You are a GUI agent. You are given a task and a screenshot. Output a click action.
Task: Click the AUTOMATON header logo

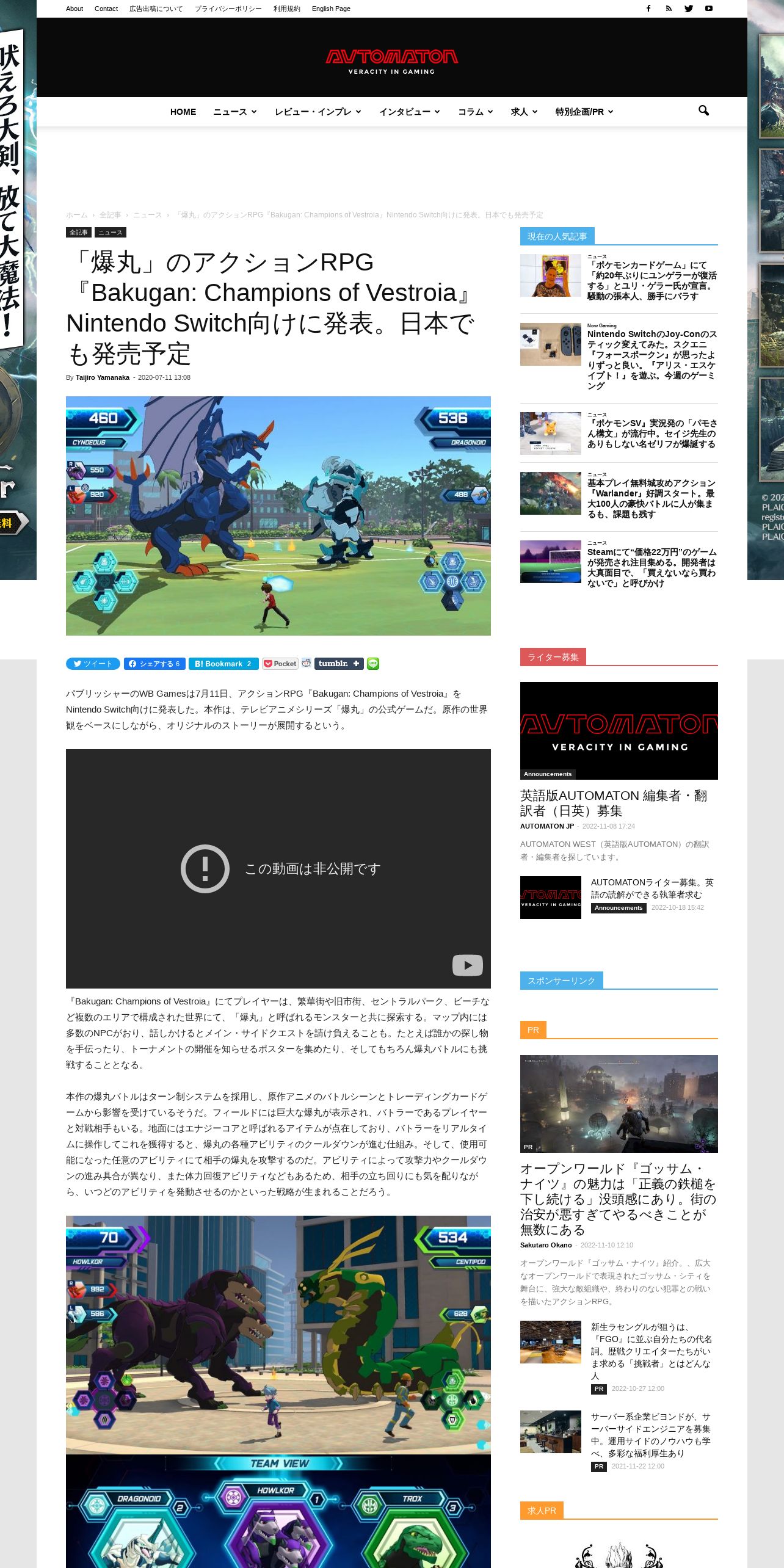[391, 62]
